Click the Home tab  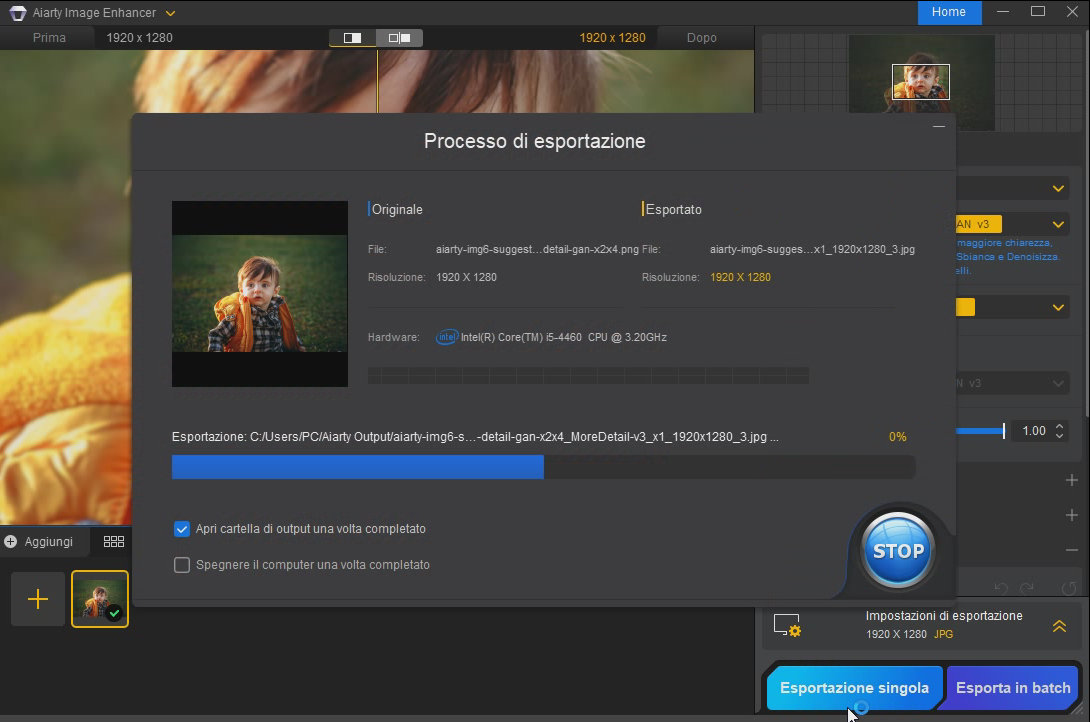[948, 12]
